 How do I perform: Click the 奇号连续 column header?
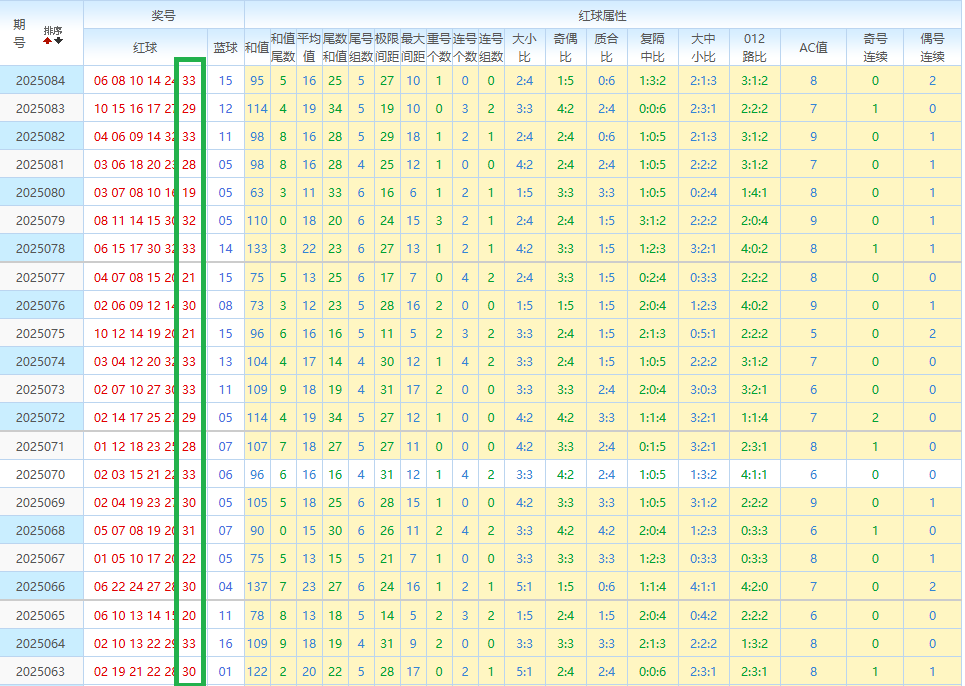point(875,47)
